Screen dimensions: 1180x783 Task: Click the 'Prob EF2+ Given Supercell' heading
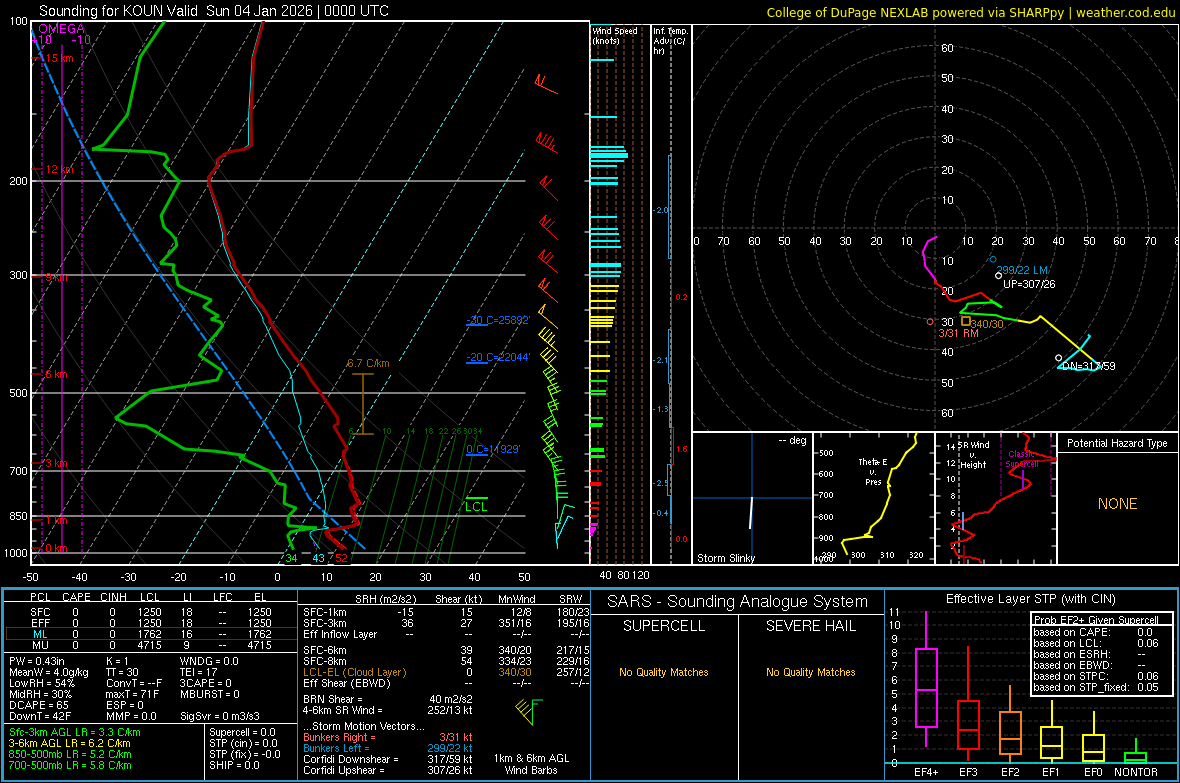click(1096, 620)
